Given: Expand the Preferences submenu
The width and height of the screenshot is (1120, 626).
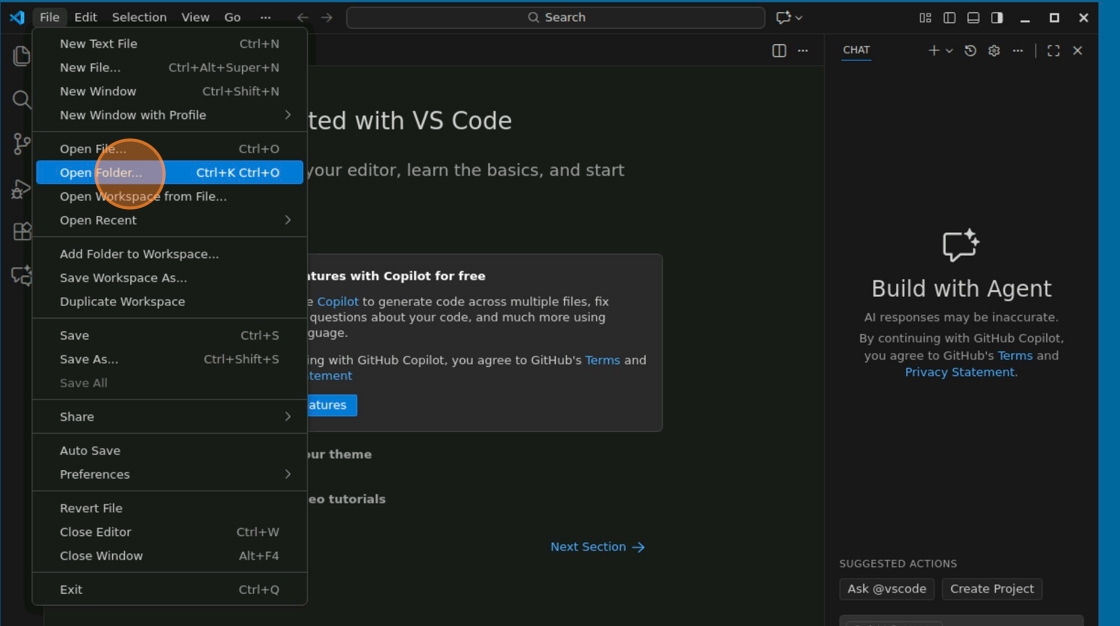Looking at the screenshot, I should tap(169, 475).
